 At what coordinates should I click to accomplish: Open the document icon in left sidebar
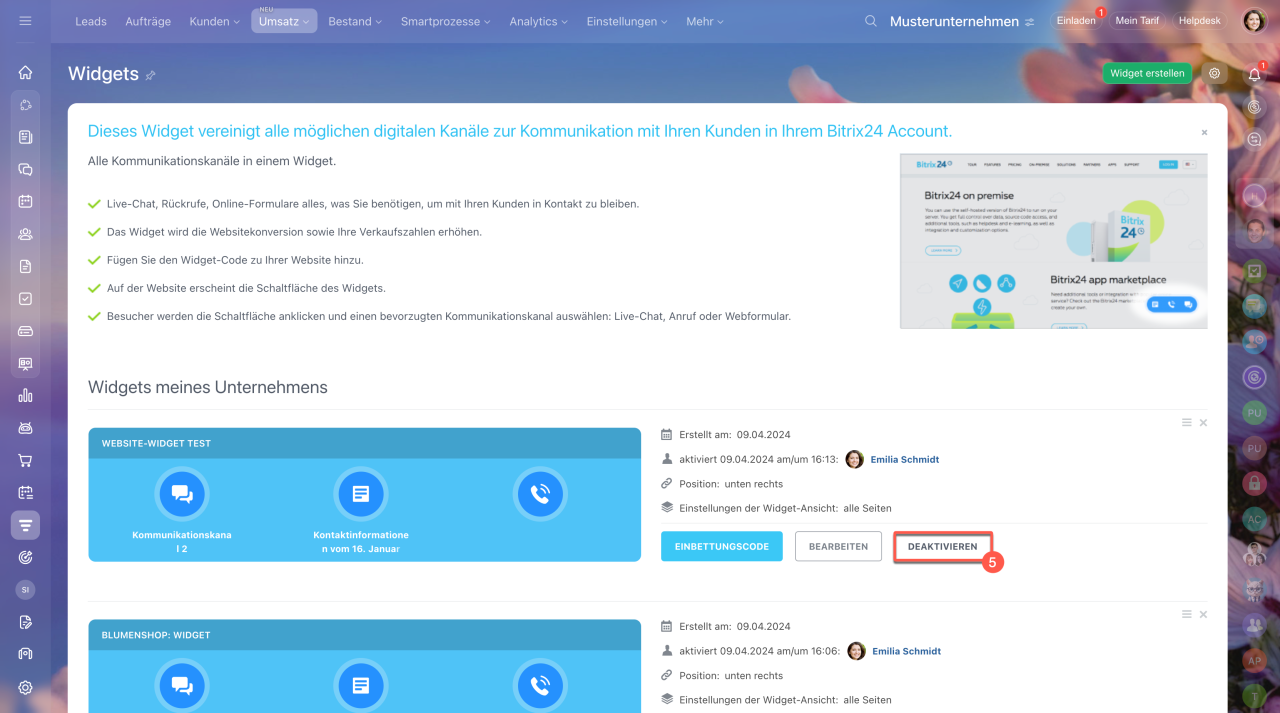tap(25, 266)
